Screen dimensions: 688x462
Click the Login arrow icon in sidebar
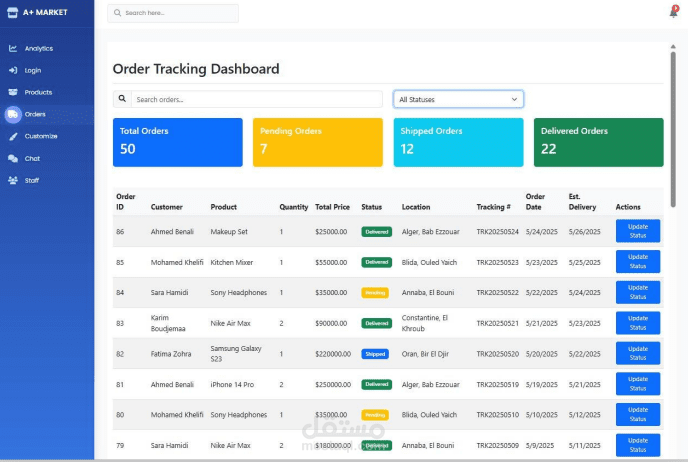[x=13, y=70]
